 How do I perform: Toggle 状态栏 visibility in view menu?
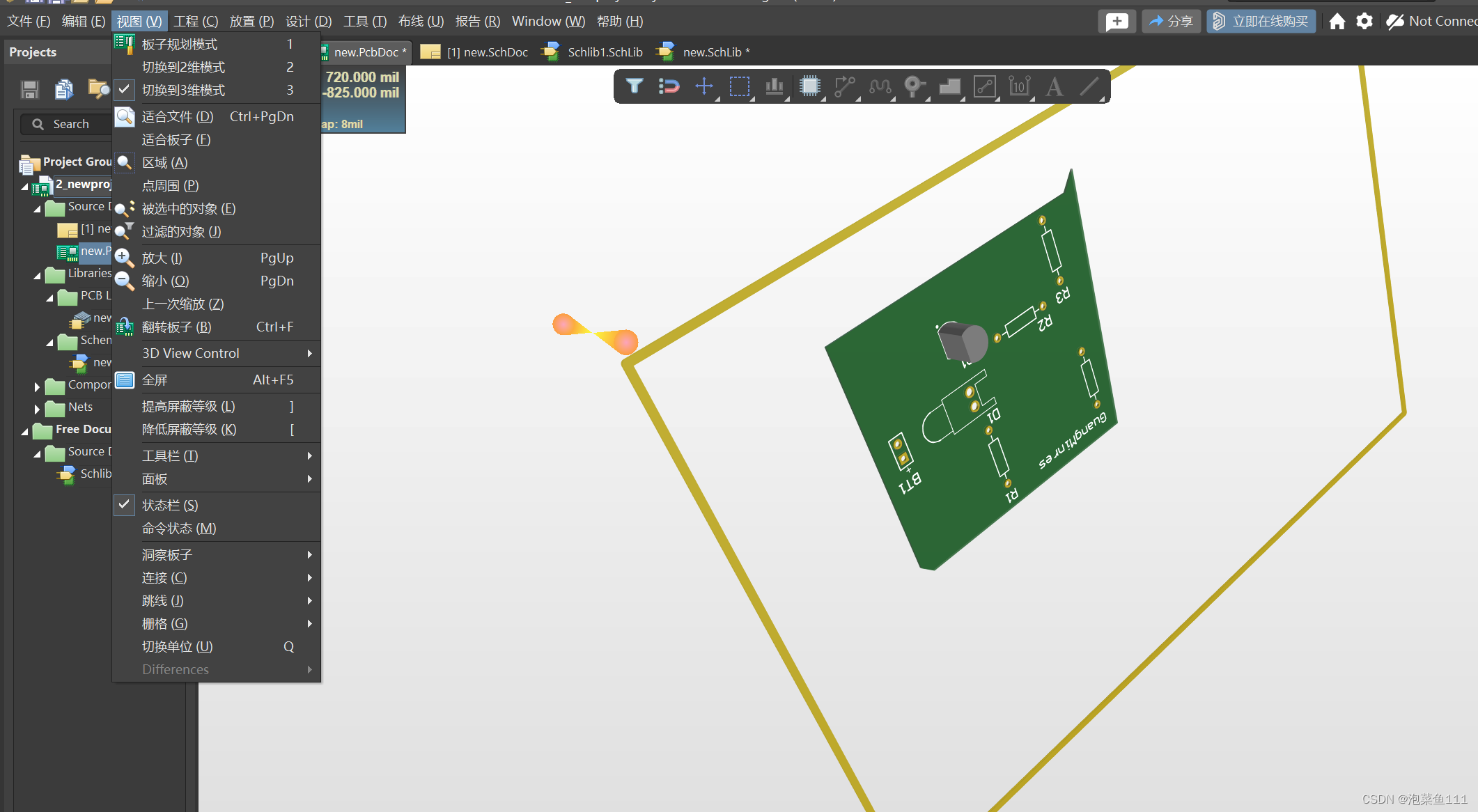(171, 505)
